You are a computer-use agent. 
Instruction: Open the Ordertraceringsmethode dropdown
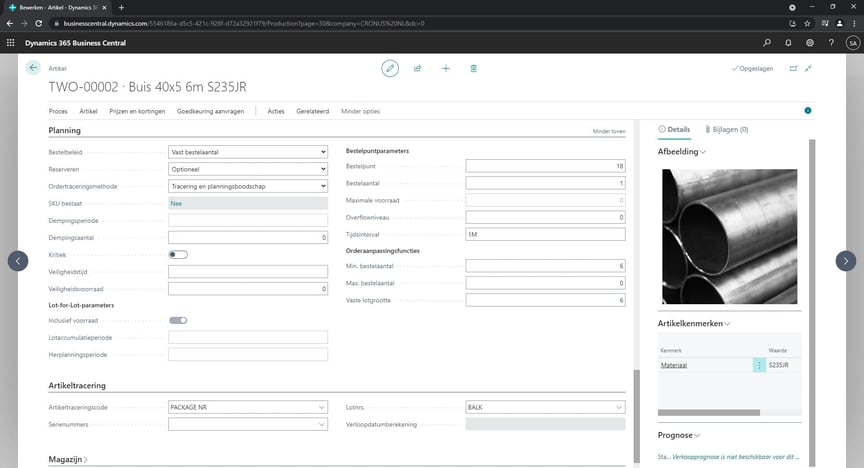[248, 186]
